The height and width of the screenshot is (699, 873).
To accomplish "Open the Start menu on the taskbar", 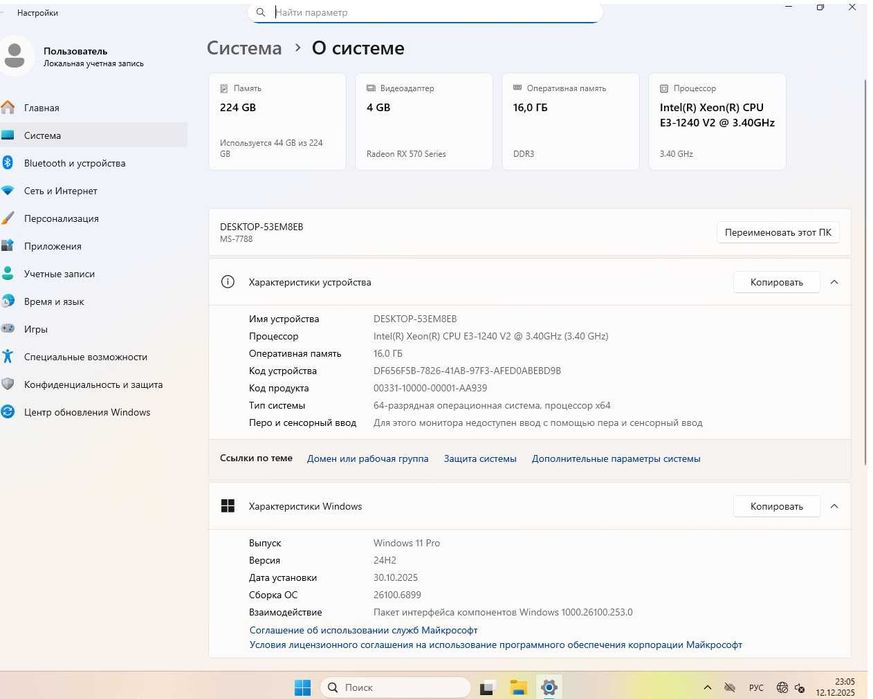I will (x=303, y=687).
